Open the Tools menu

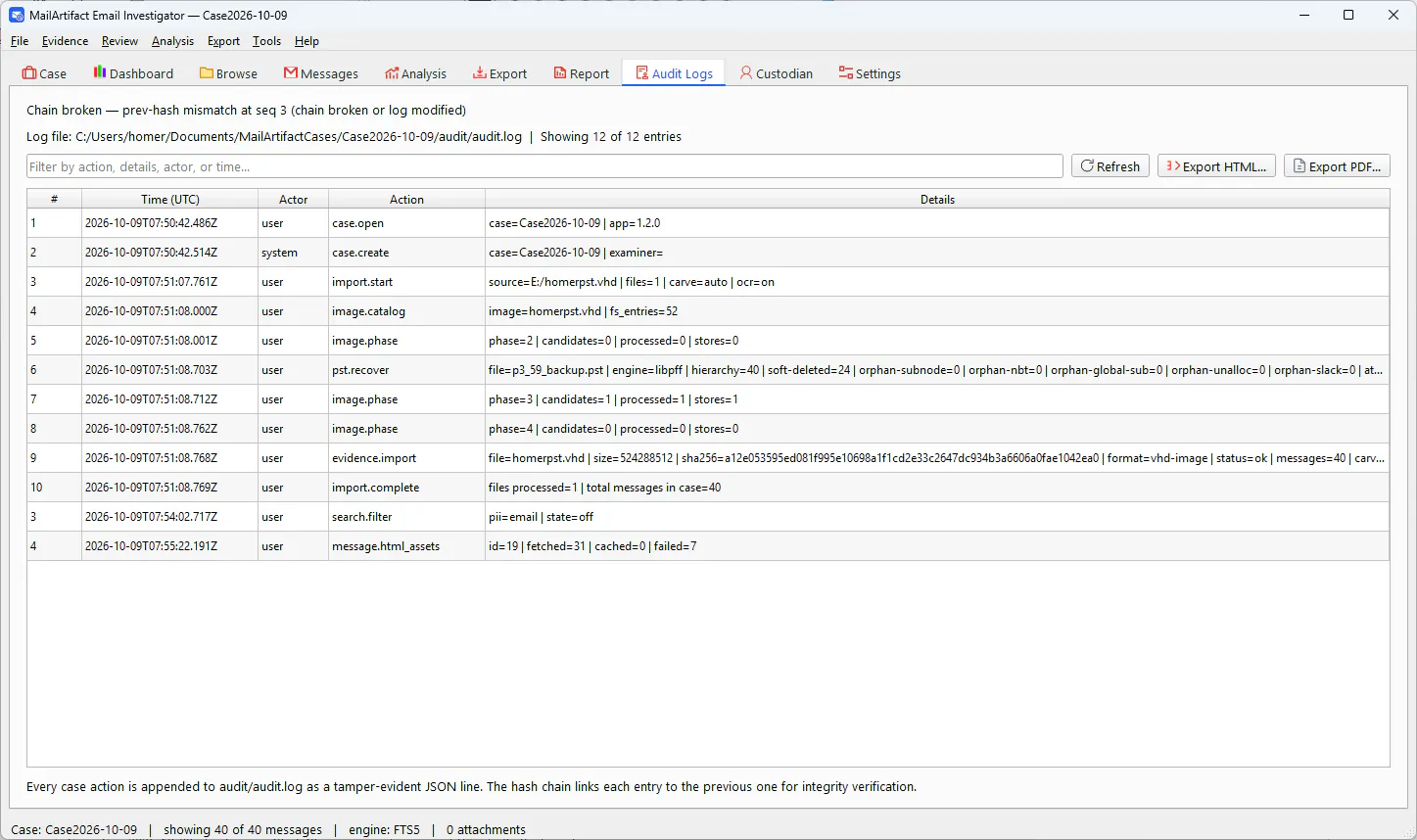pyautogui.click(x=266, y=41)
